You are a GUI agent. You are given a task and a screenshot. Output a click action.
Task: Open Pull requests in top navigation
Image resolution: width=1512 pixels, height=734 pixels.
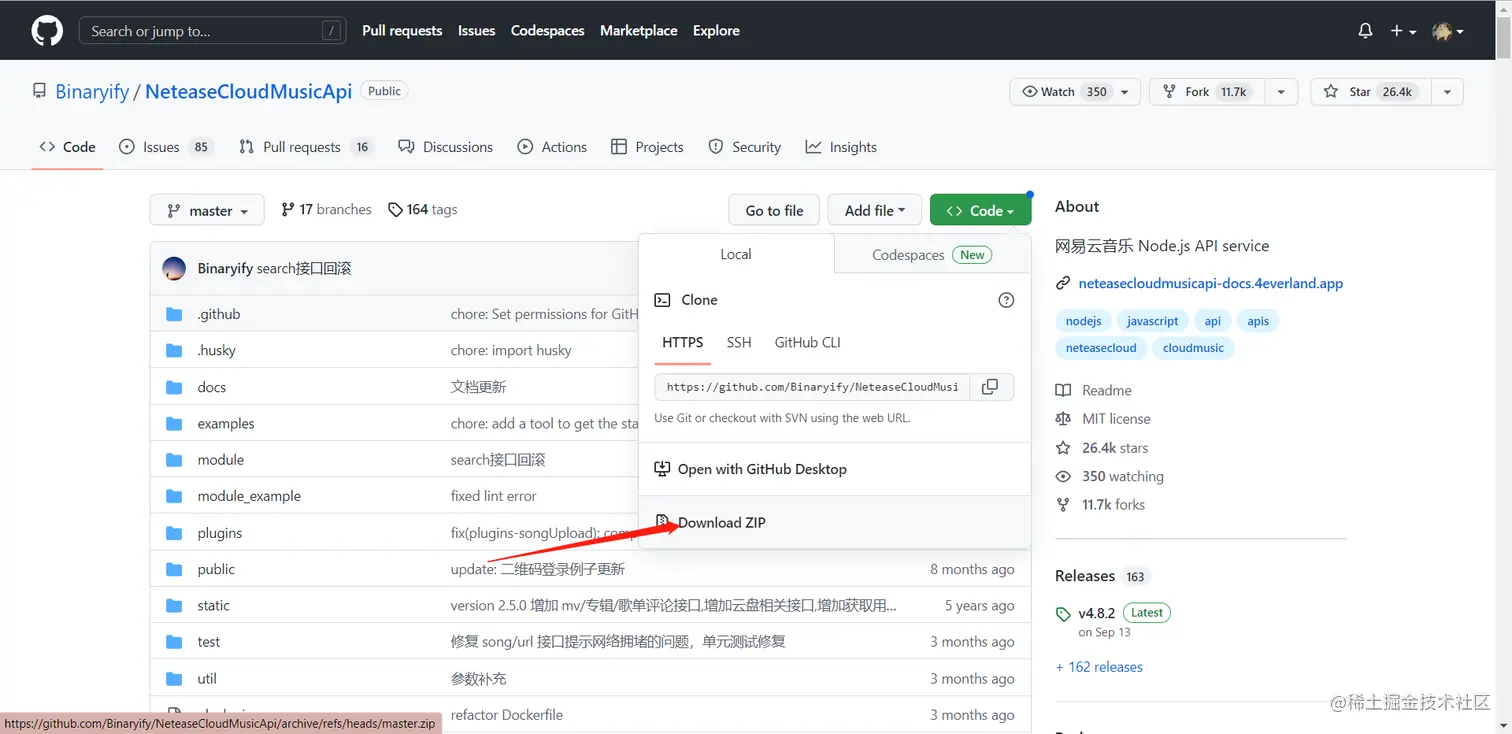[402, 31]
